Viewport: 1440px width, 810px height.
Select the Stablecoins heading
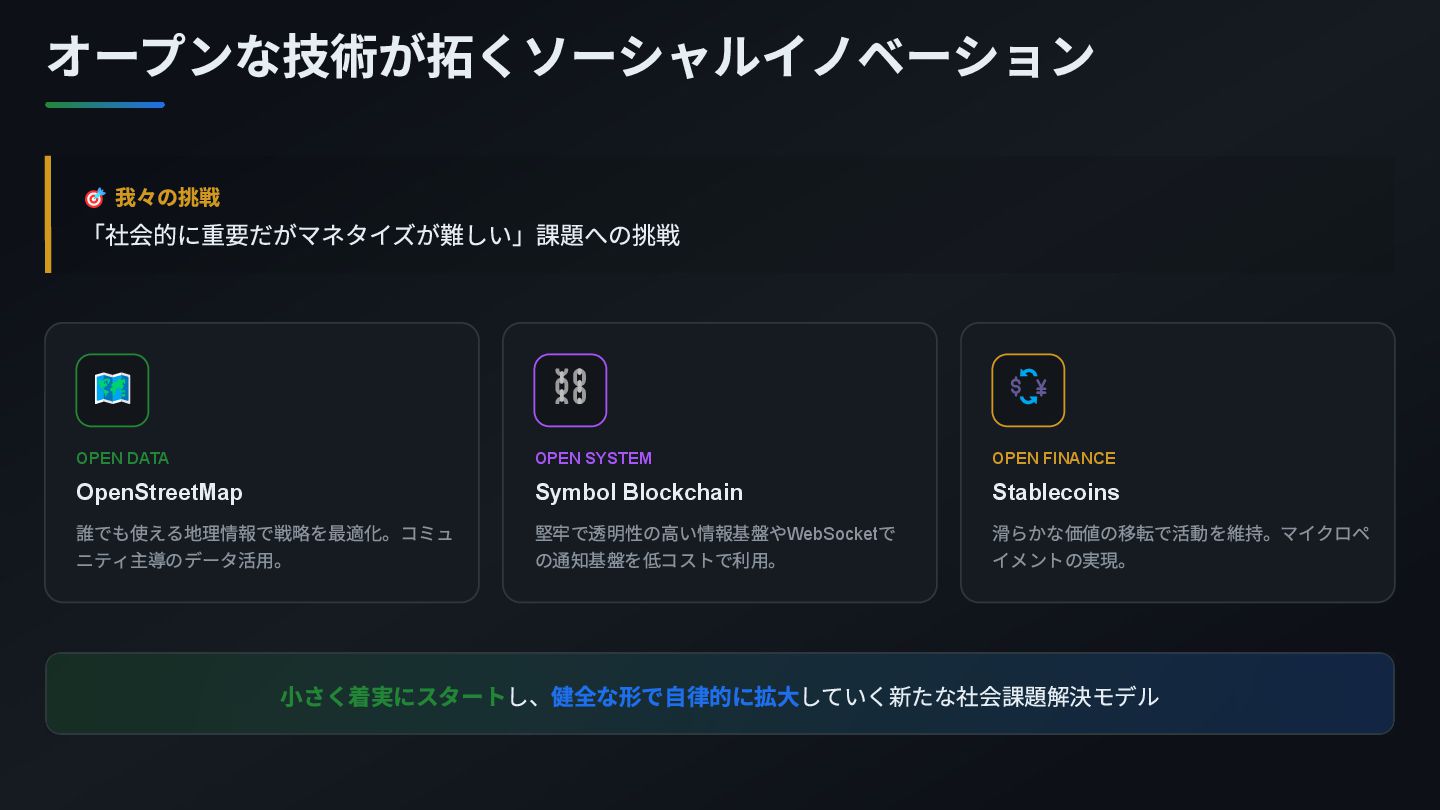1055,492
